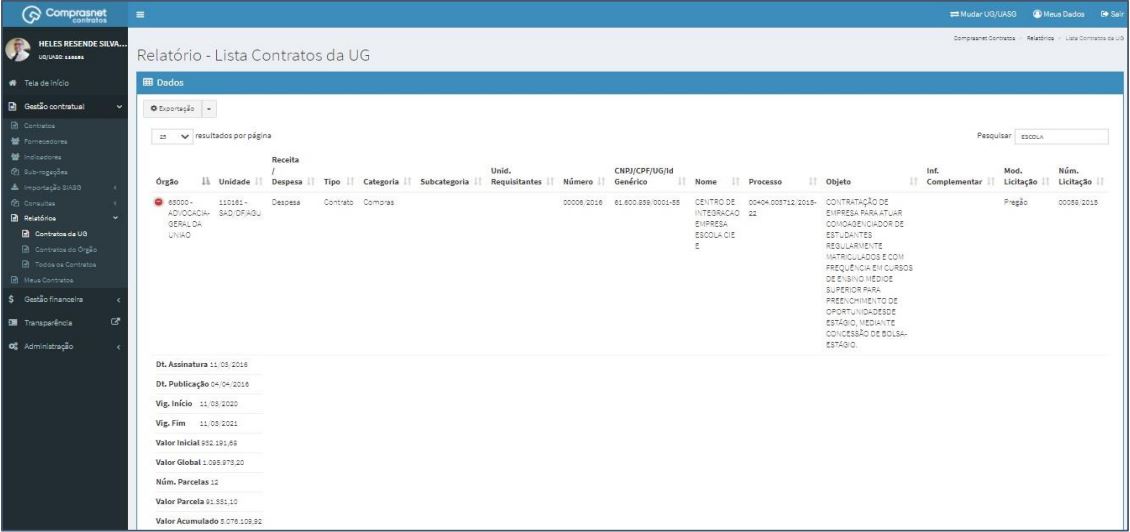Screen dimensions: 1130x532
Task: Expand the Consultas sidebar item
Action: pos(64,203)
